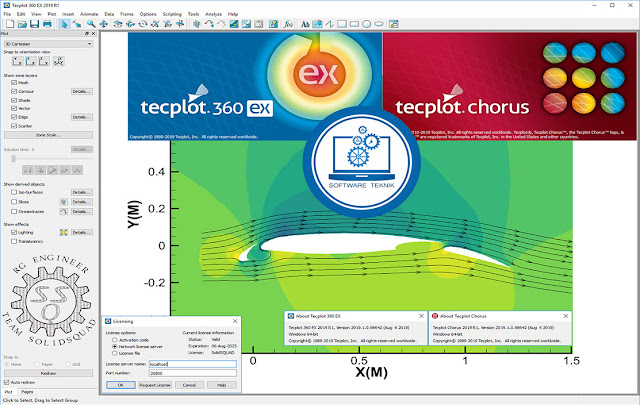
Task: Create a new layout with New icon
Action: [x=10, y=24]
